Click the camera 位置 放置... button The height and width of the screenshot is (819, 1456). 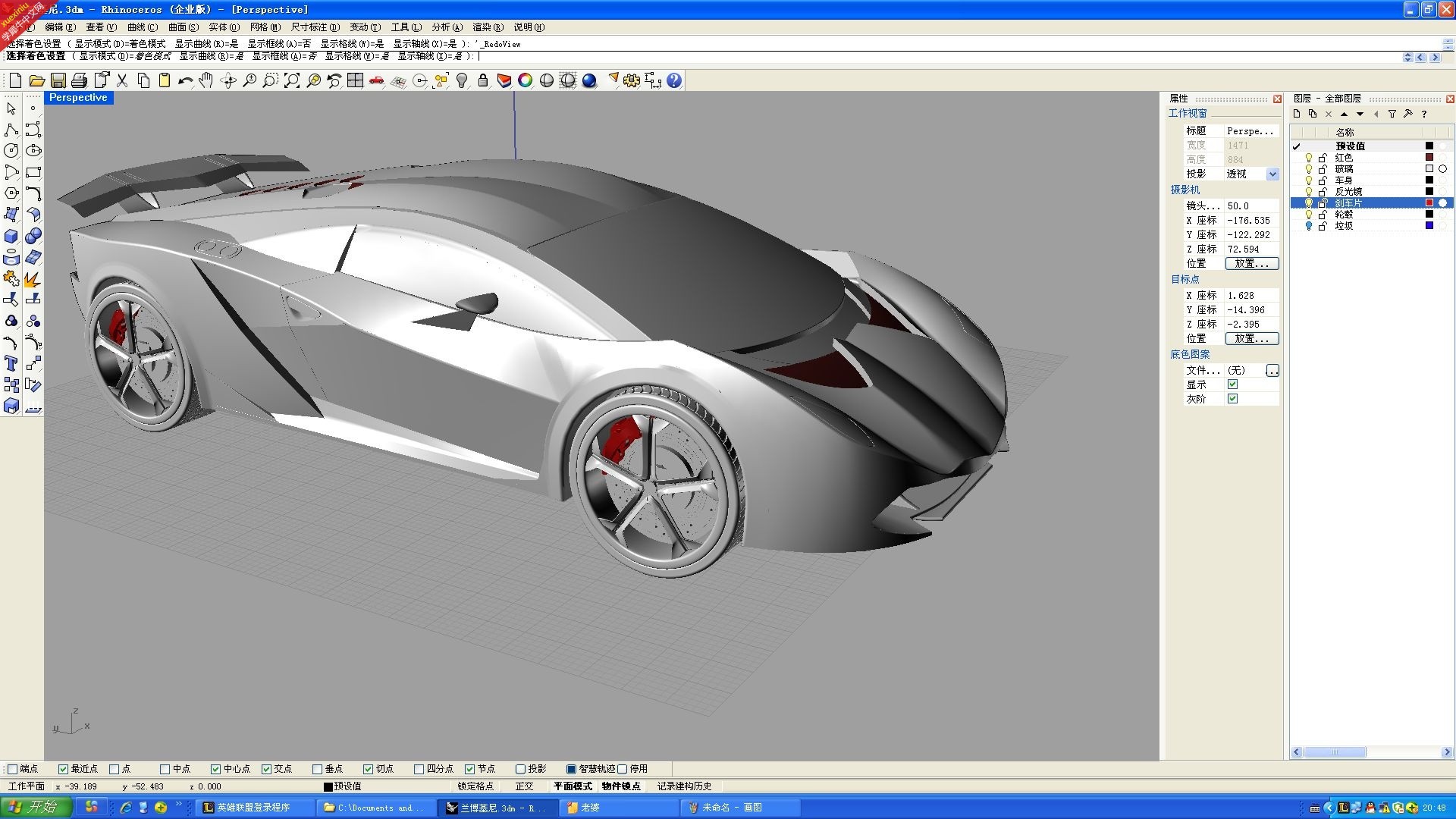coord(1252,264)
